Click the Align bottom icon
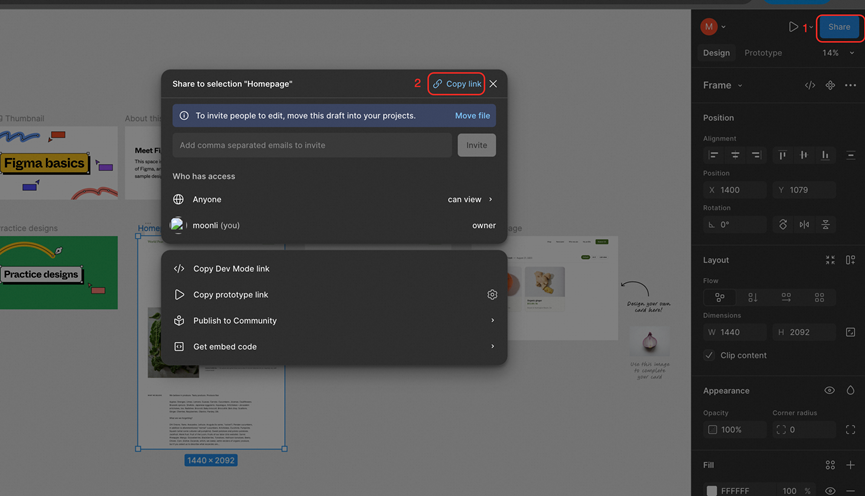The image size is (865, 496). (825, 155)
